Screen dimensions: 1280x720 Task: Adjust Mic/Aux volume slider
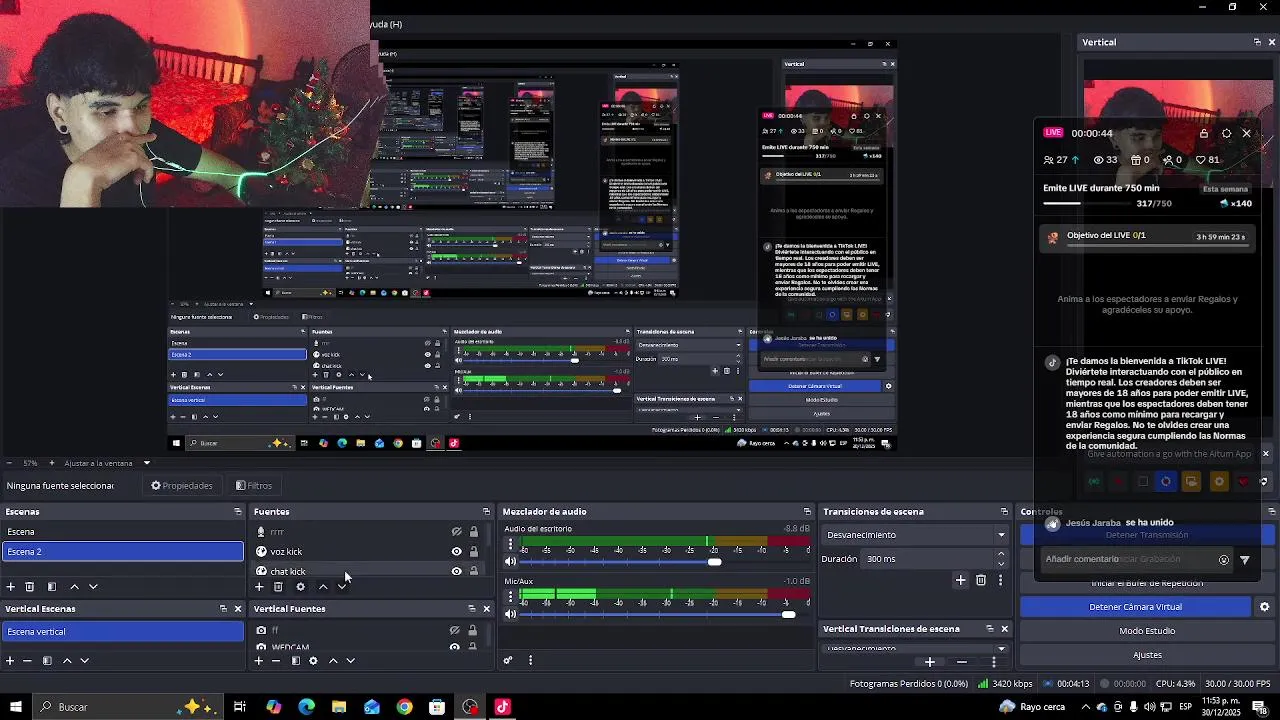click(x=788, y=614)
